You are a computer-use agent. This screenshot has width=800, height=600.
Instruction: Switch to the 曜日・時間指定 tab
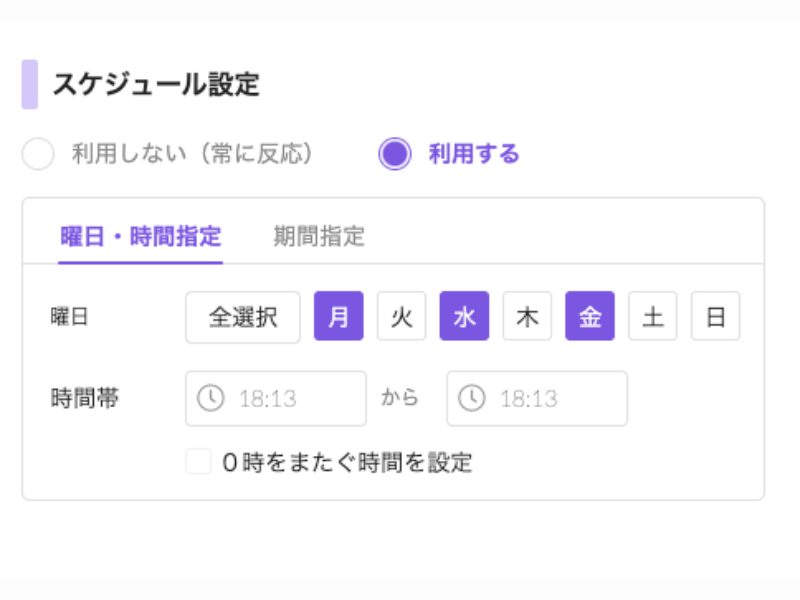pyautogui.click(x=141, y=236)
